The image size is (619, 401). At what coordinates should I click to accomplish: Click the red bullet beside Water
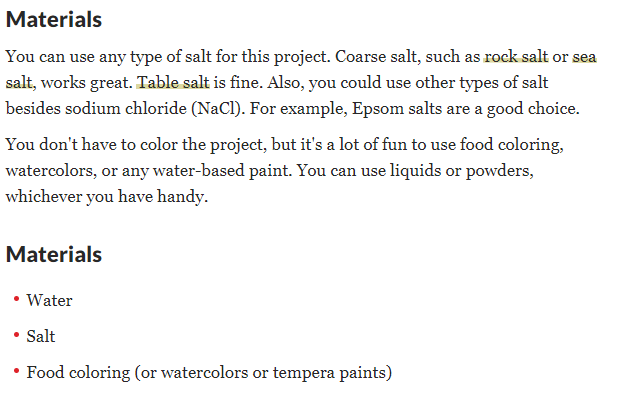pos(16,299)
